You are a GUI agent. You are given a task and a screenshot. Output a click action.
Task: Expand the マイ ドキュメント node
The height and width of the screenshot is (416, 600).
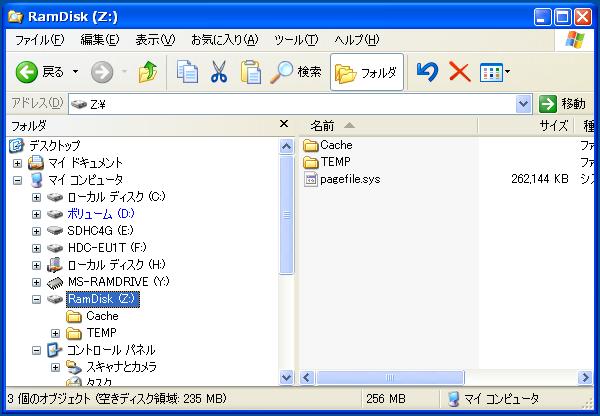(x=17, y=163)
